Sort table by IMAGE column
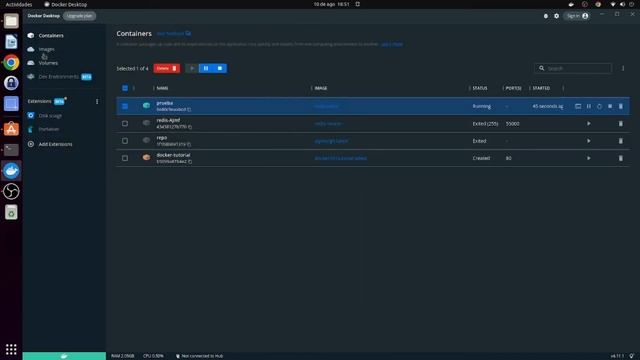This screenshot has height=360, width=640. tap(320, 88)
